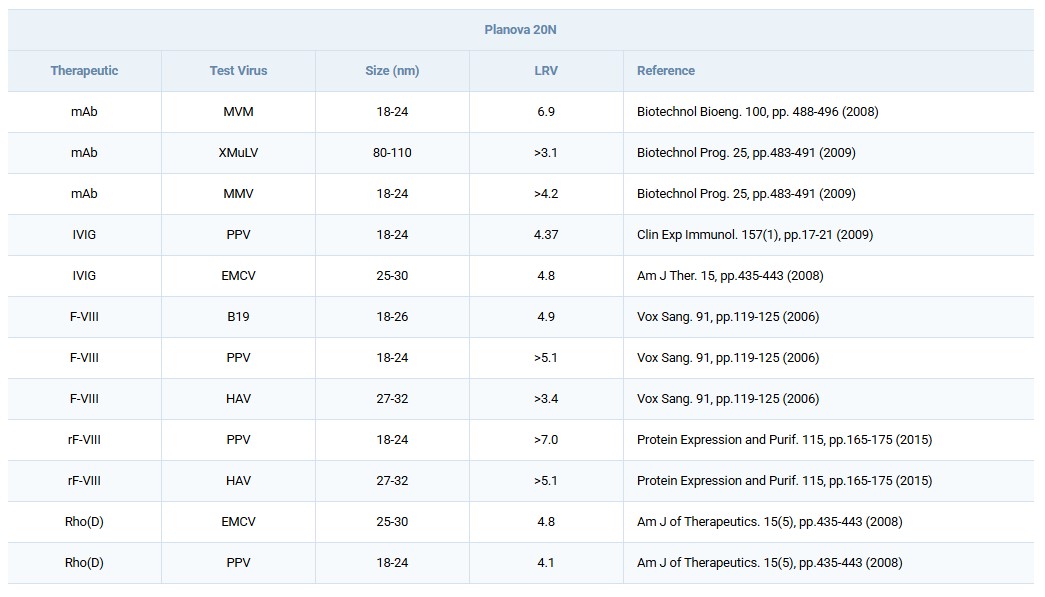This screenshot has height=597, width=1045.
Task: Select the 18-26 size cell
Action: pyautogui.click(x=392, y=317)
